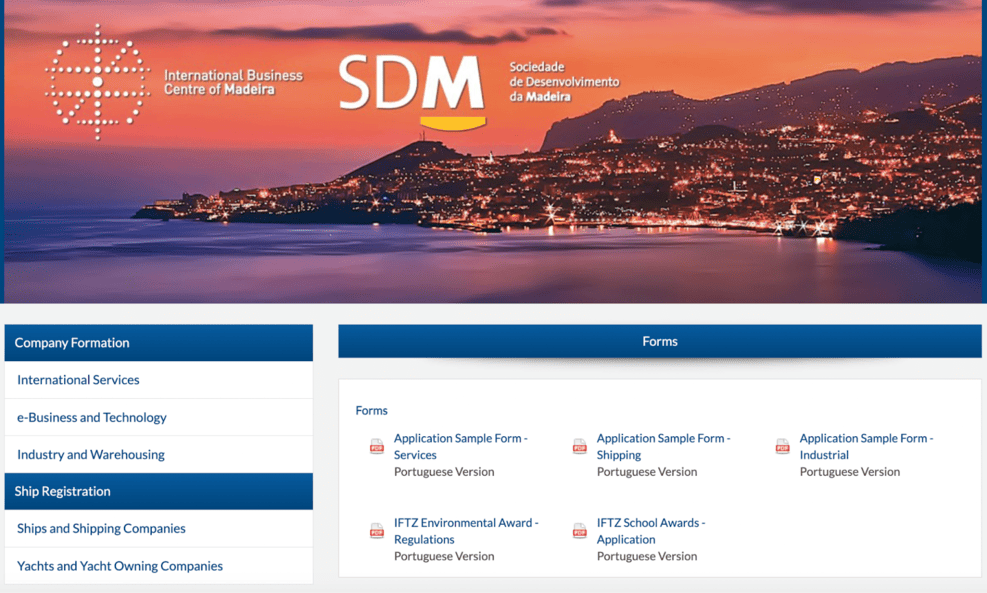The height and width of the screenshot is (593, 987).
Task: Click the PDF icon beside IFTZ School Awards
Action: coord(580,531)
